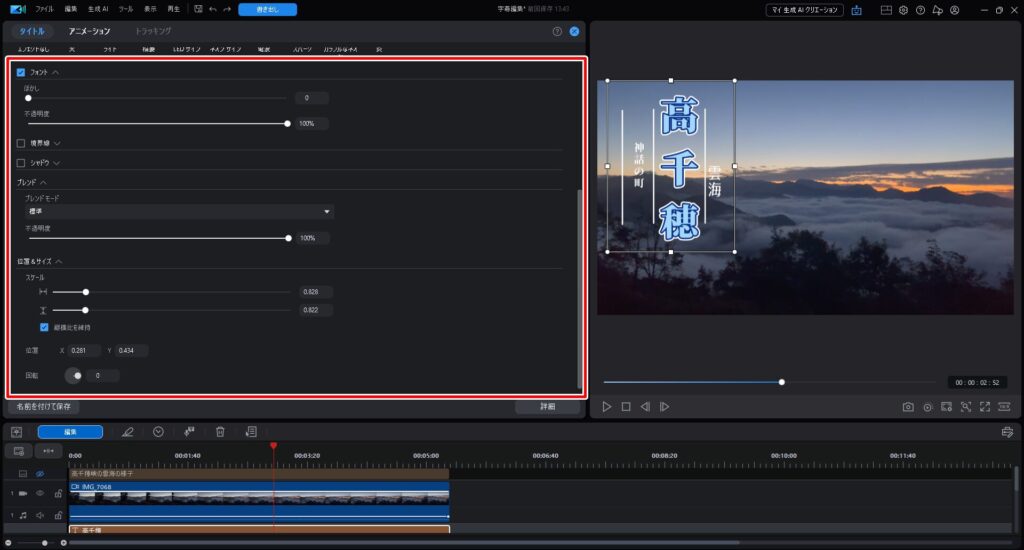Click the trash icon in the timeline toolbar

220,432
